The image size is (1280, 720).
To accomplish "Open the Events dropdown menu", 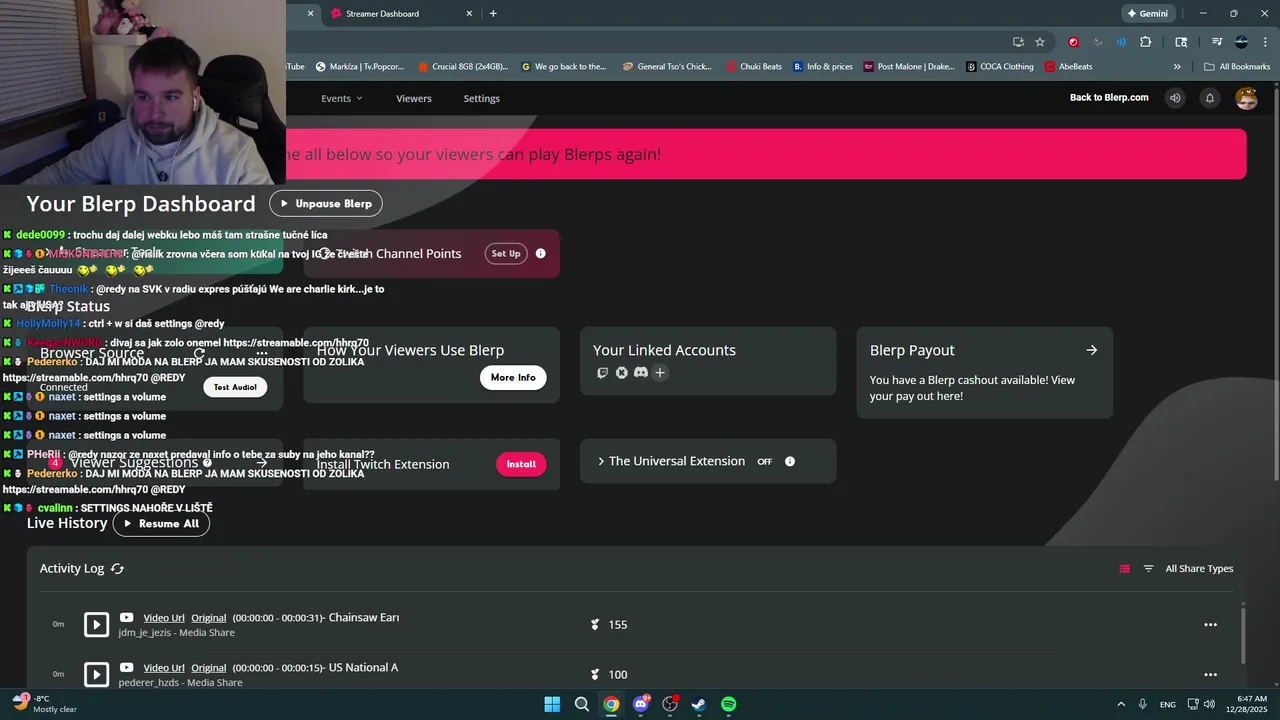I will click(x=341, y=98).
